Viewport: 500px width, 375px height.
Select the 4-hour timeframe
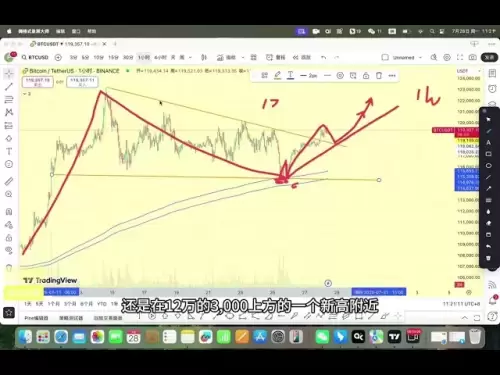tap(160, 57)
